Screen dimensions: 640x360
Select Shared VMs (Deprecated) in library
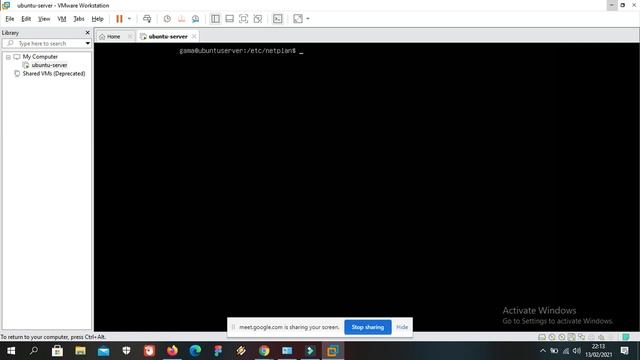pos(54,73)
